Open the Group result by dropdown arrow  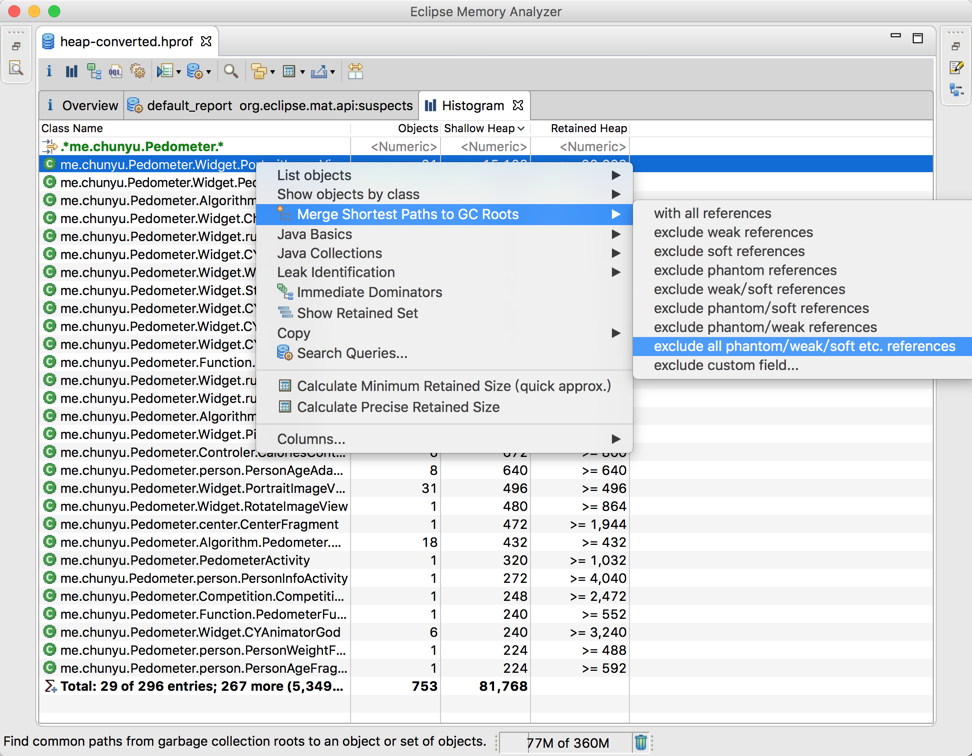pyautogui.click(x=272, y=72)
